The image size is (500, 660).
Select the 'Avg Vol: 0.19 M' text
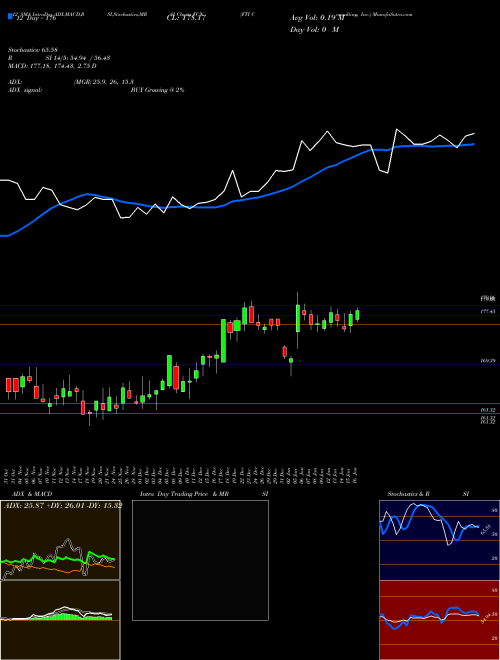click(316, 18)
